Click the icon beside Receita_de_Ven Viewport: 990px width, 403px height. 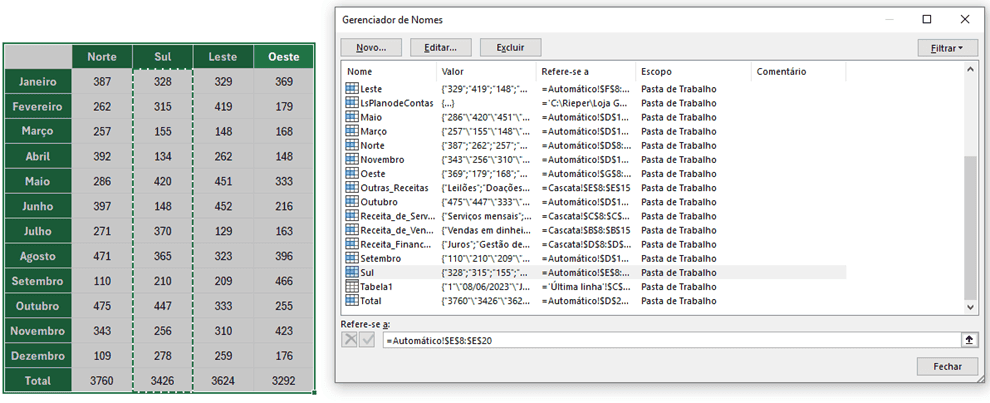click(352, 230)
